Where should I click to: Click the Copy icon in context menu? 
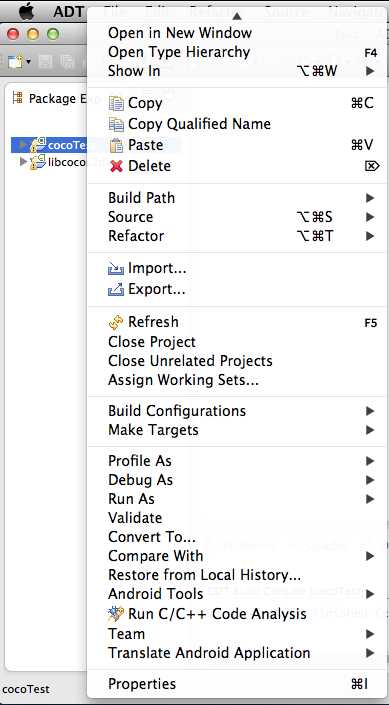[x=116, y=104]
